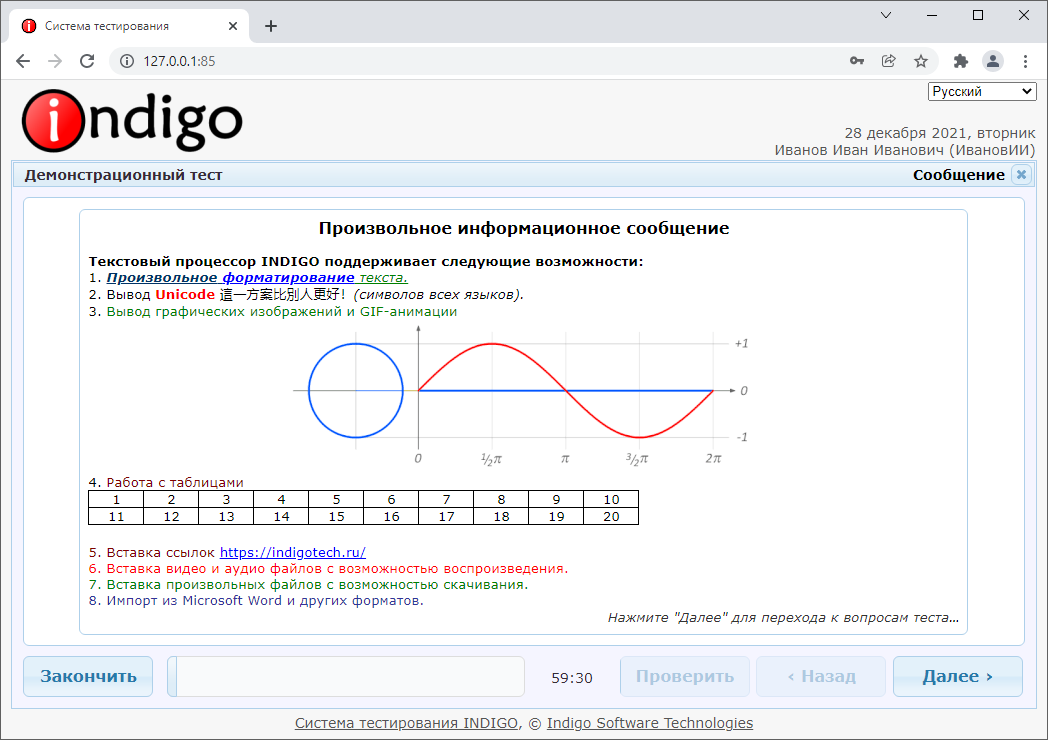Click line 7 about произвольных файлов
The height and width of the screenshot is (740, 1048).
pos(308,585)
